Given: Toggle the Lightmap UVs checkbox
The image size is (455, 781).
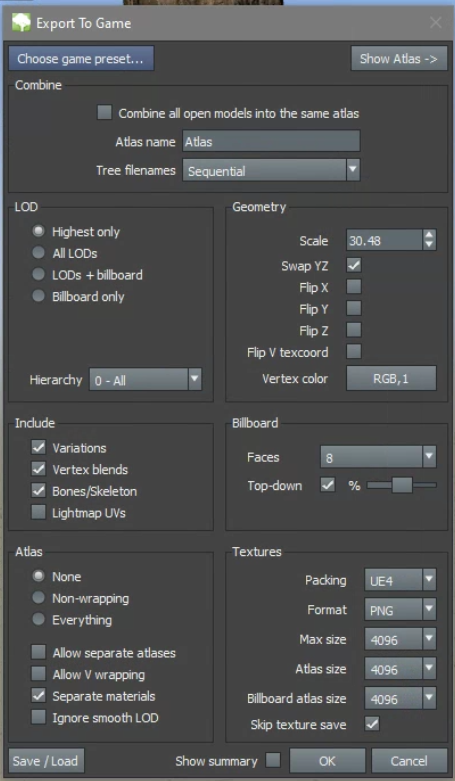Looking at the screenshot, I should [x=38, y=513].
